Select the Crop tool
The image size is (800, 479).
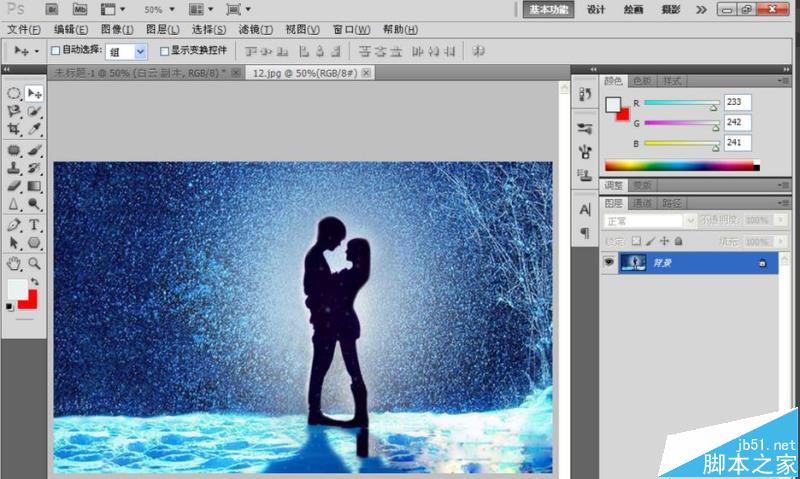[x=14, y=129]
